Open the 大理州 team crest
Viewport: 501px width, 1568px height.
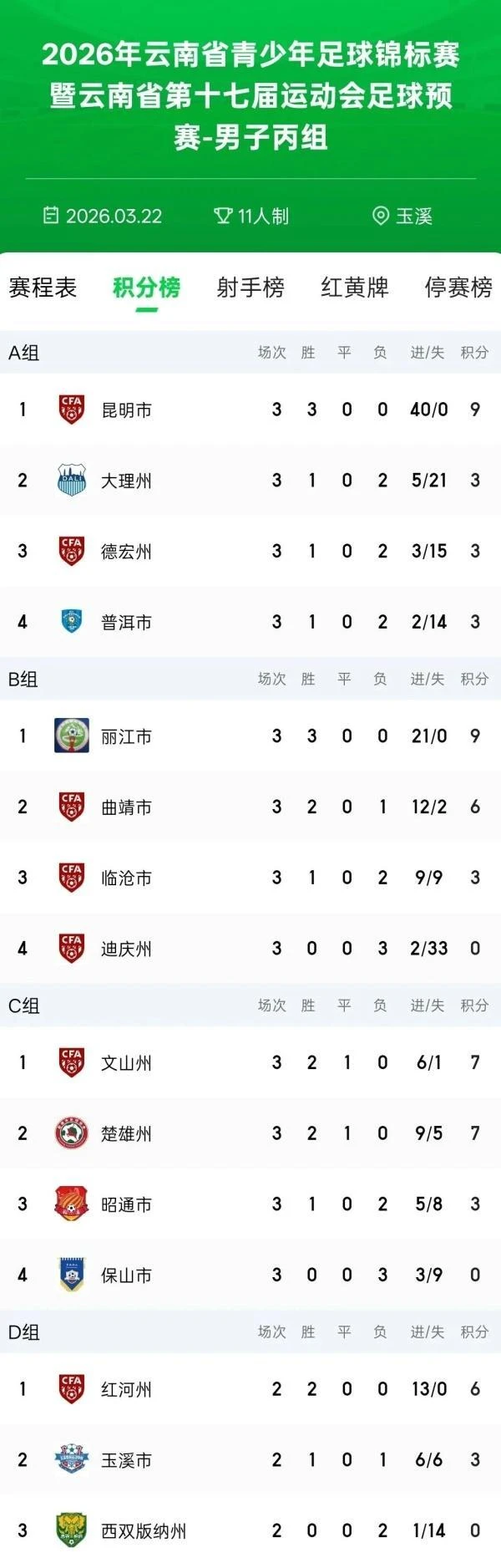pyautogui.click(x=72, y=481)
